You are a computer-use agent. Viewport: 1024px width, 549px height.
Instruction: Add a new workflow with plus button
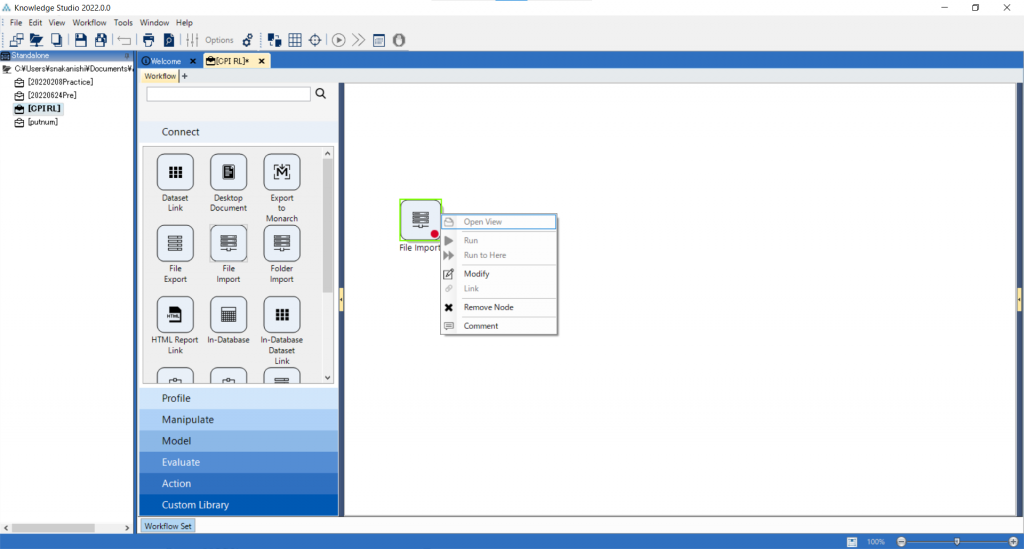coord(185,76)
